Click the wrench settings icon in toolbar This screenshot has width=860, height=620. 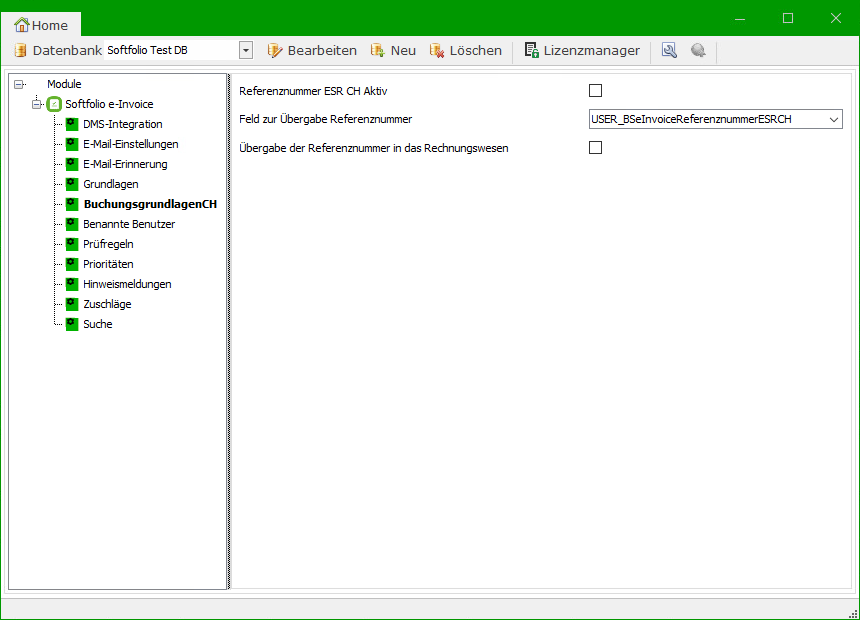coord(669,50)
